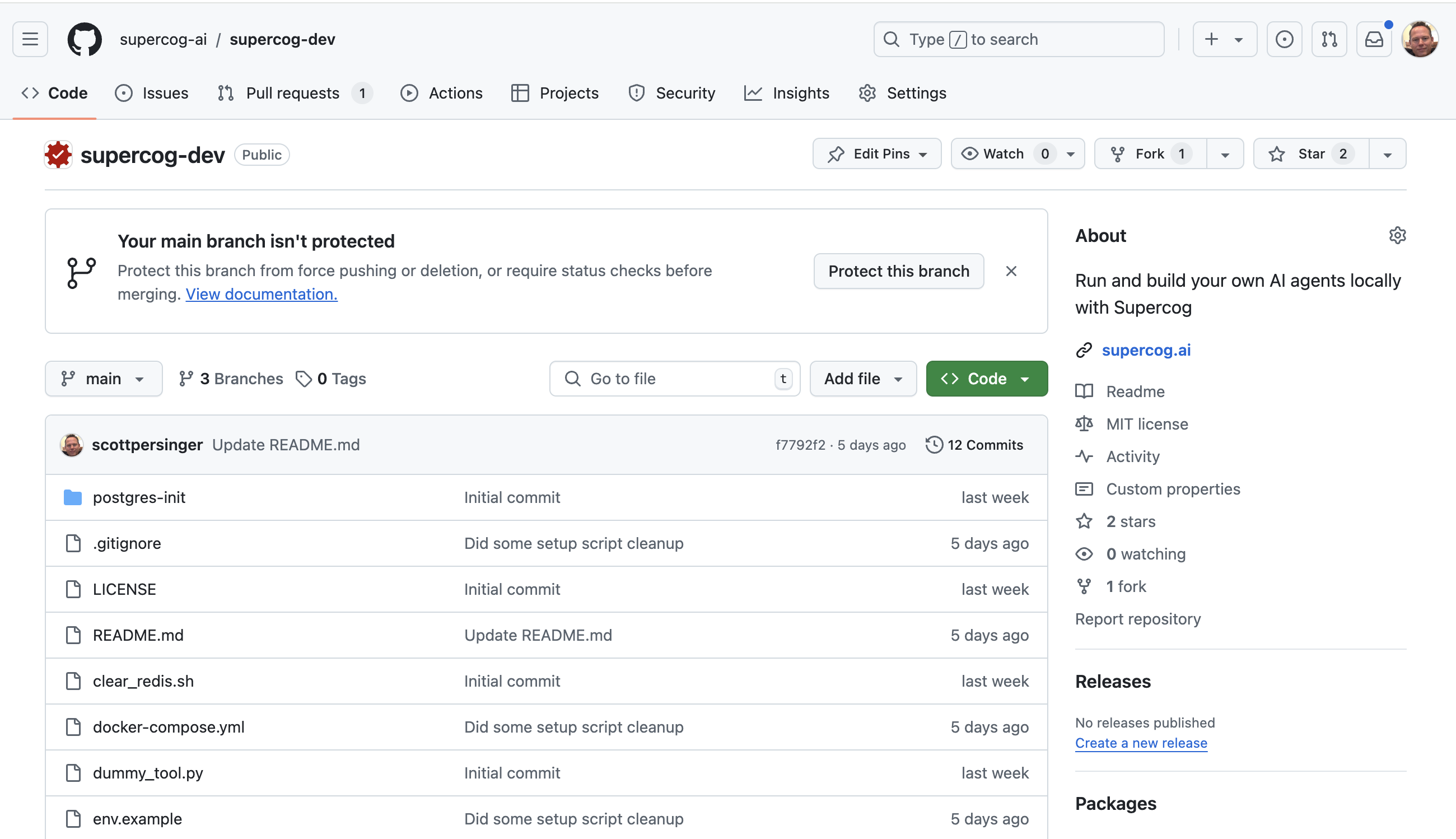Expand the Fork options dropdown arrow
The height and width of the screenshot is (839, 1456).
[1225, 155]
